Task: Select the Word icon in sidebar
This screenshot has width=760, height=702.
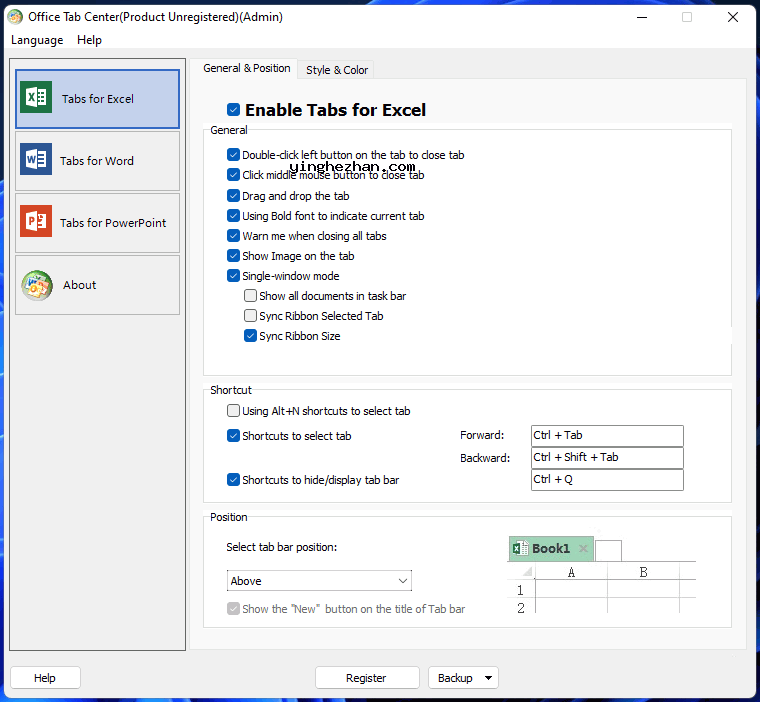Action: (36, 159)
